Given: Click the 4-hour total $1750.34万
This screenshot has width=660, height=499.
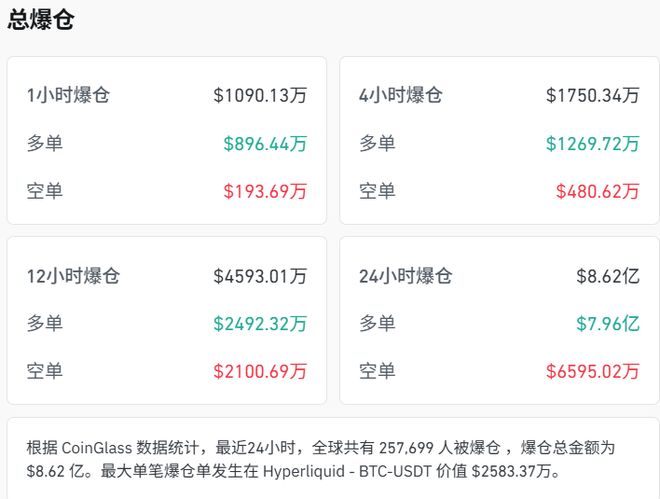Looking at the screenshot, I should 592,96.
